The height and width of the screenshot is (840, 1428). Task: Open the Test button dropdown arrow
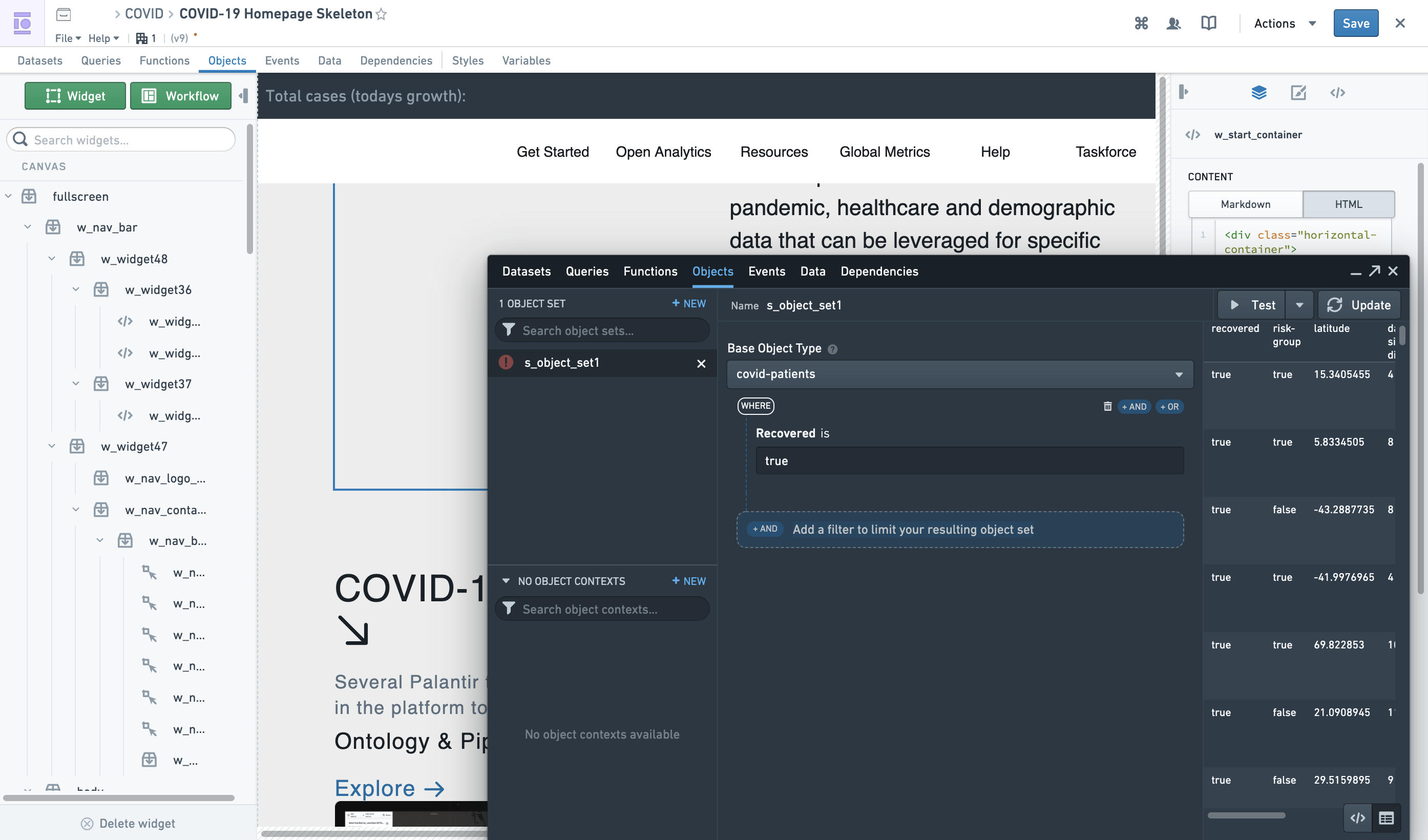pos(1299,305)
